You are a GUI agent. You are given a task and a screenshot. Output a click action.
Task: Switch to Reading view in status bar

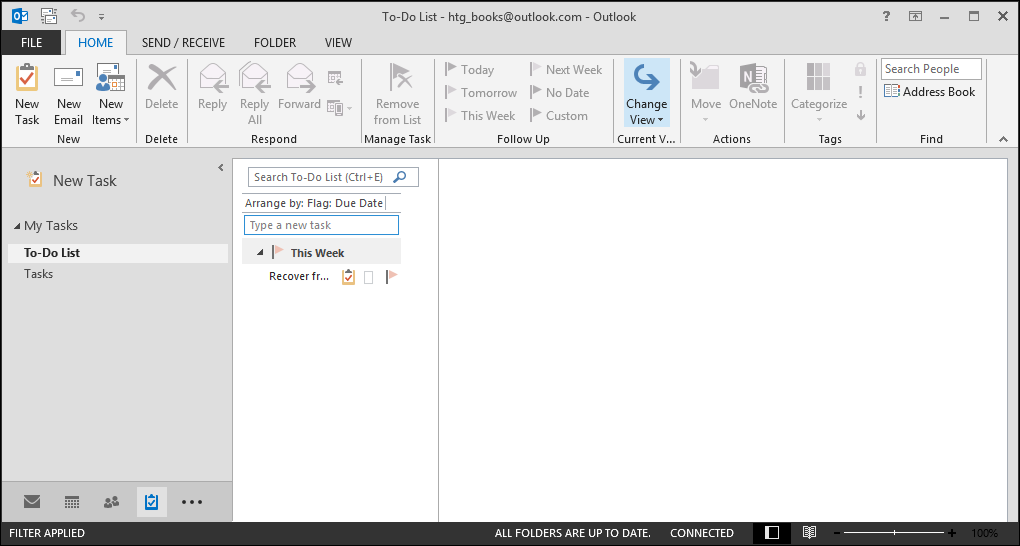click(809, 532)
